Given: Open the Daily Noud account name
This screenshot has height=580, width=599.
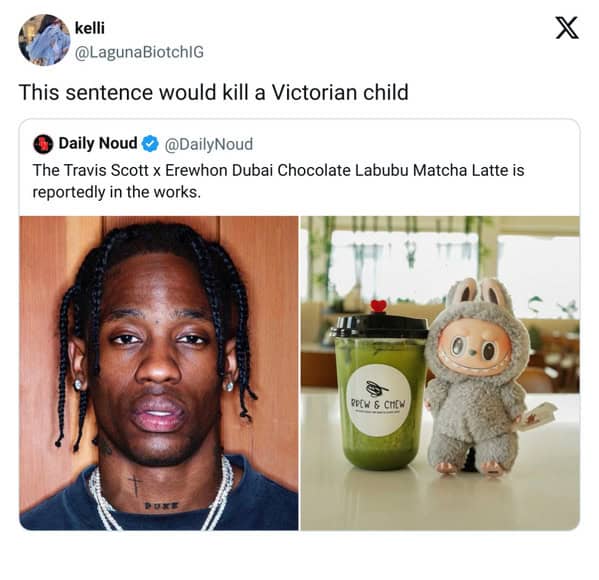Looking at the screenshot, I should (x=98, y=143).
